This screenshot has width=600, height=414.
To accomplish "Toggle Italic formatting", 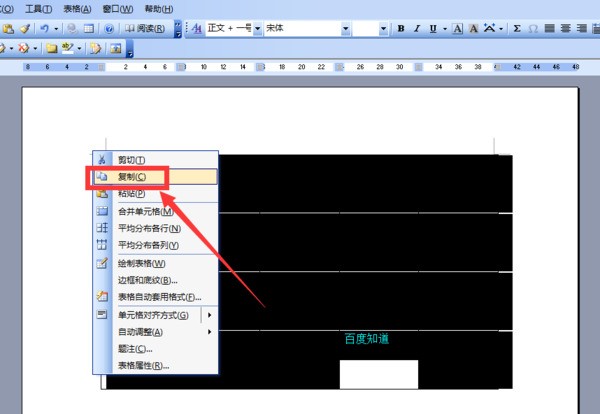I will [417, 29].
